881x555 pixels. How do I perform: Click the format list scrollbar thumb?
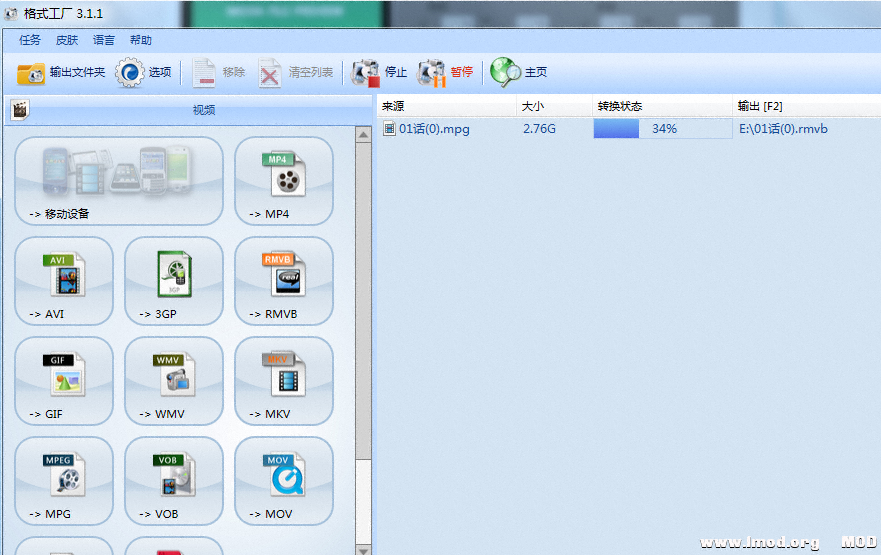click(364, 301)
